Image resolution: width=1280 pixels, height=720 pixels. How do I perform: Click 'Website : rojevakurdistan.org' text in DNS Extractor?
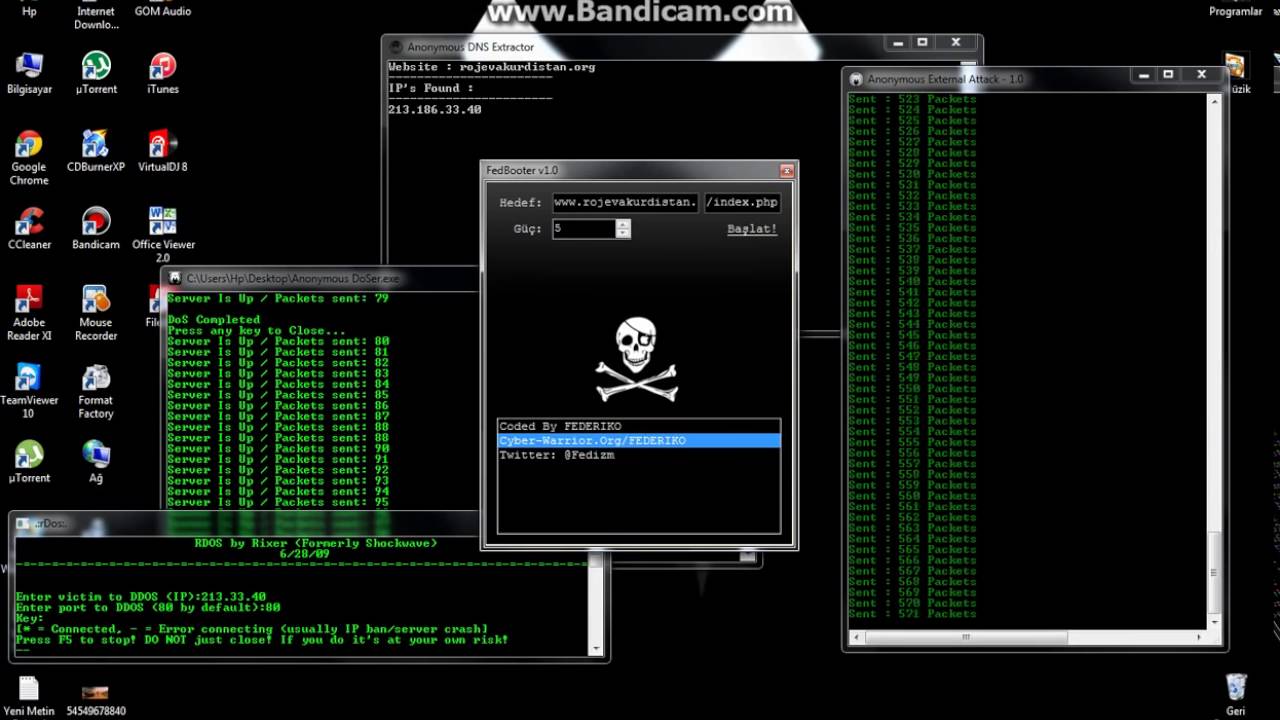click(x=492, y=67)
